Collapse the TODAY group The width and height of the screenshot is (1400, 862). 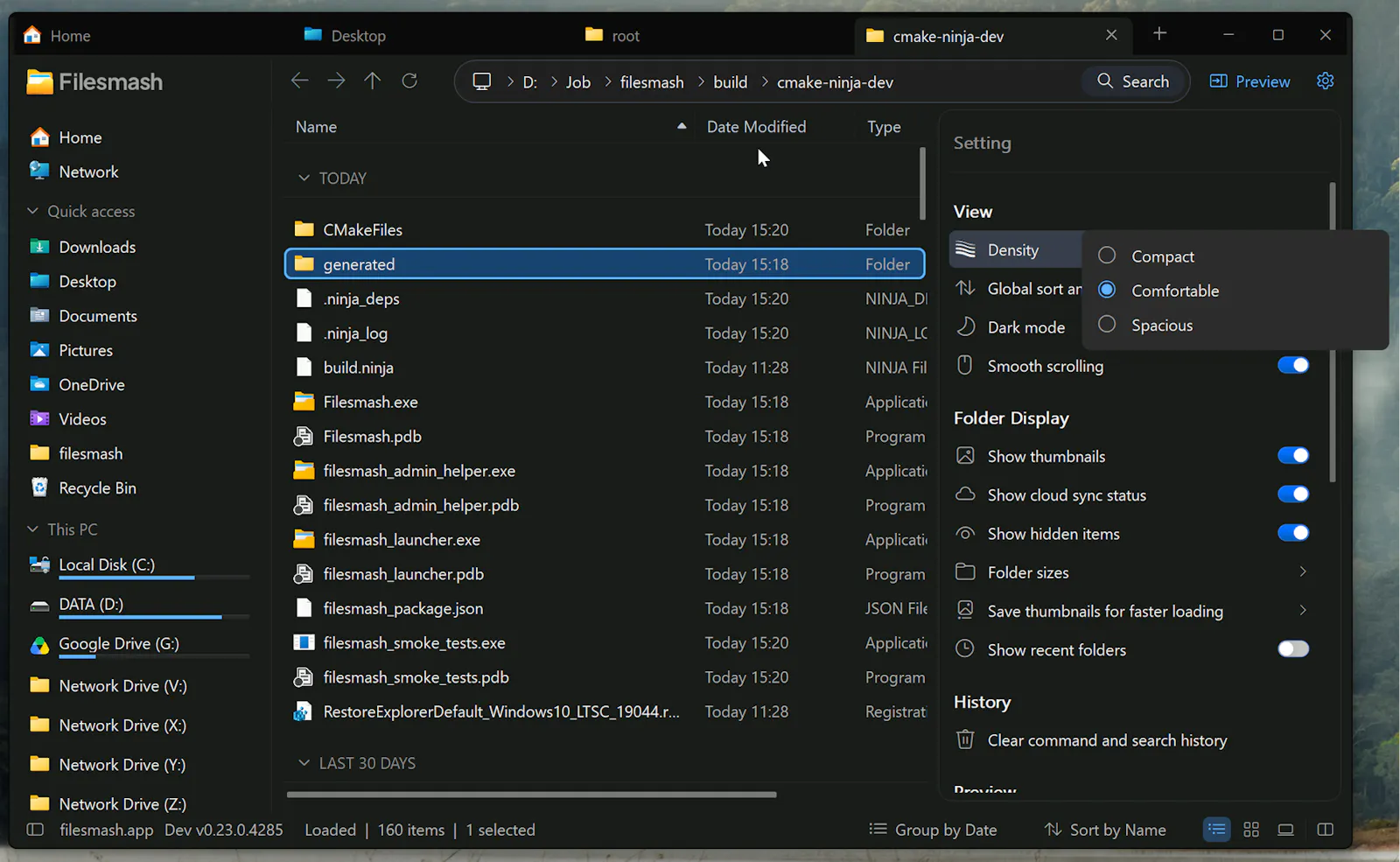[x=304, y=178]
